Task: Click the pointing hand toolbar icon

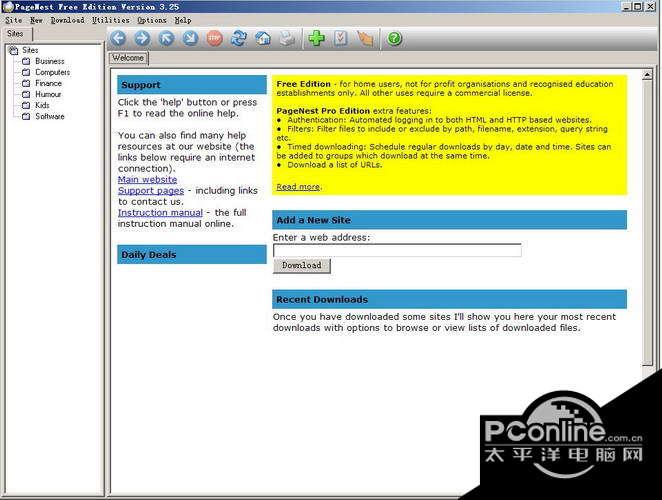Action: click(x=365, y=39)
